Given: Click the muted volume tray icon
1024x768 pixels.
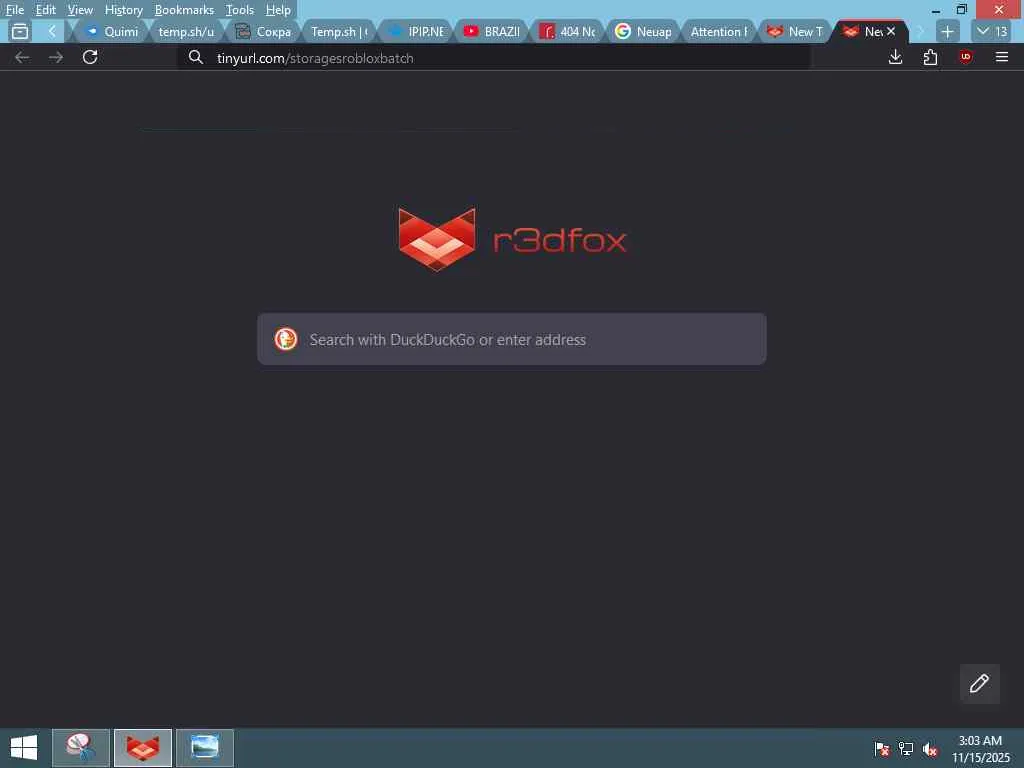Looking at the screenshot, I should (930, 749).
